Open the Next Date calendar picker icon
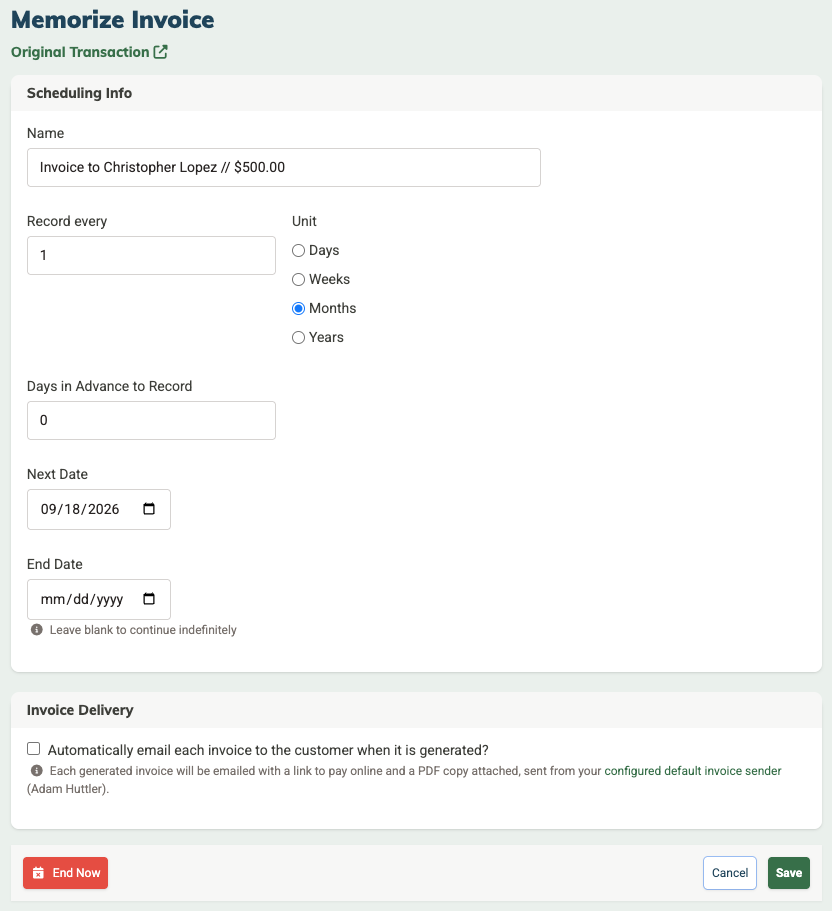The image size is (832, 911). tap(149, 509)
